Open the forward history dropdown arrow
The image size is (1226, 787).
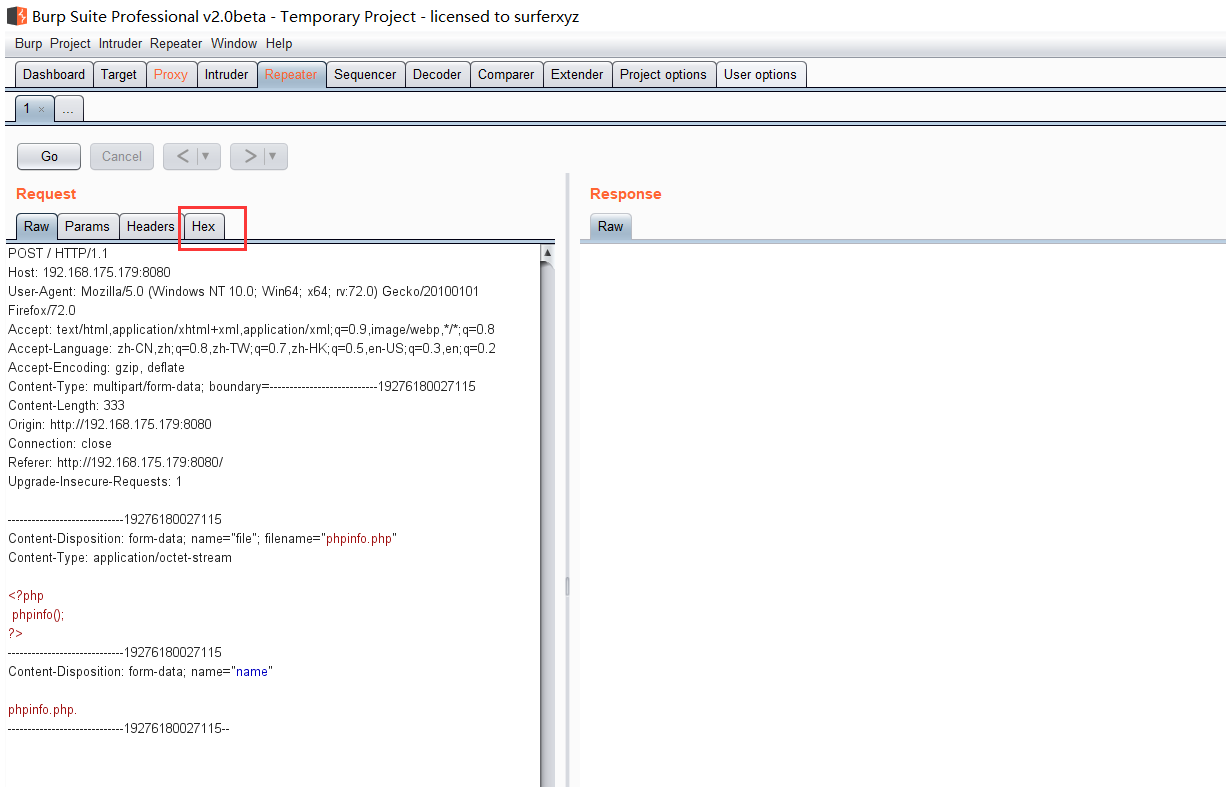pyautogui.click(x=275, y=156)
